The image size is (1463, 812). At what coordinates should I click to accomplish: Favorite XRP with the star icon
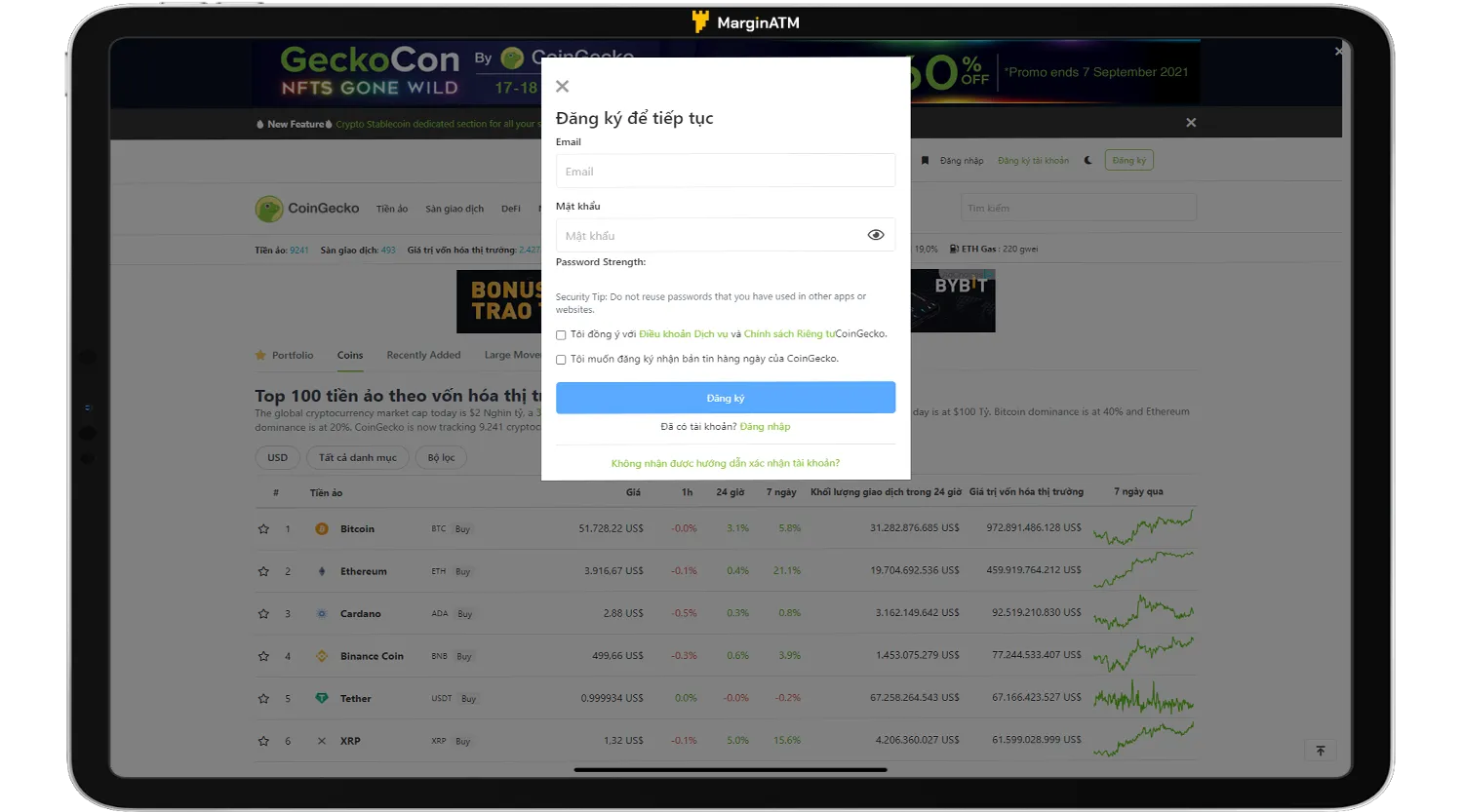pyautogui.click(x=263, y=741)
